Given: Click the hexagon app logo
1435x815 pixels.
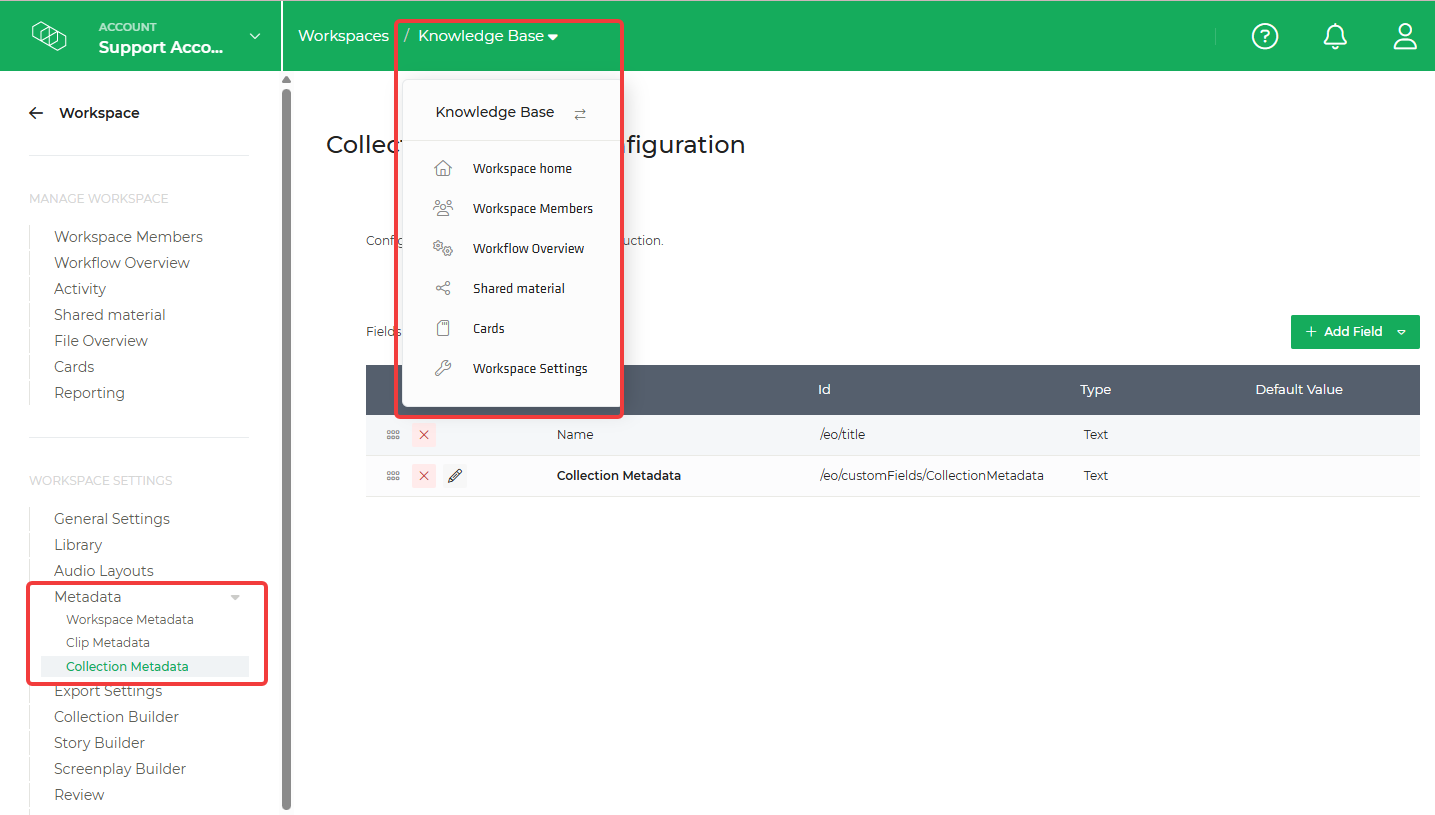Looking at the screenshot, I should (49, 36).
